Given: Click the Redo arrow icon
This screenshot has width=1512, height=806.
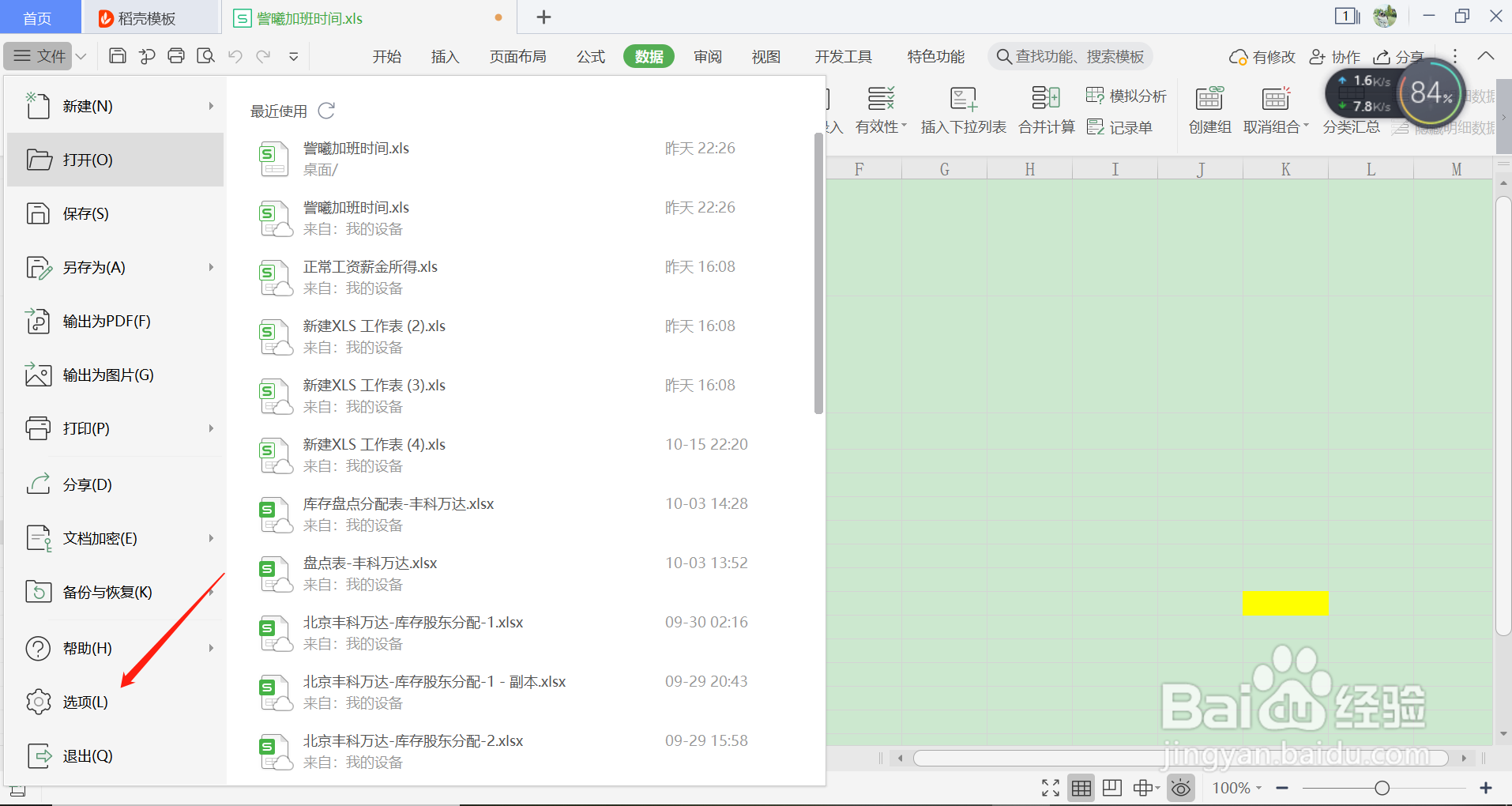Looking at the screenshot, I should 264,56.
